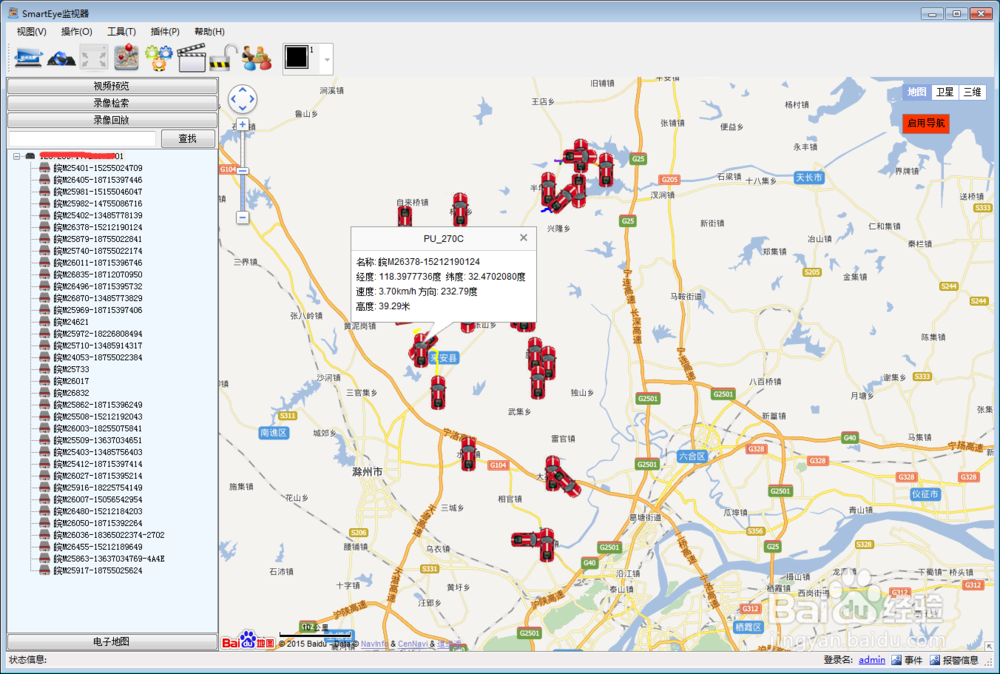Select device 皖M26496-18715395732
Image resolution: width=1000 pixels, height=674 pixels.
tap(98, 286)
